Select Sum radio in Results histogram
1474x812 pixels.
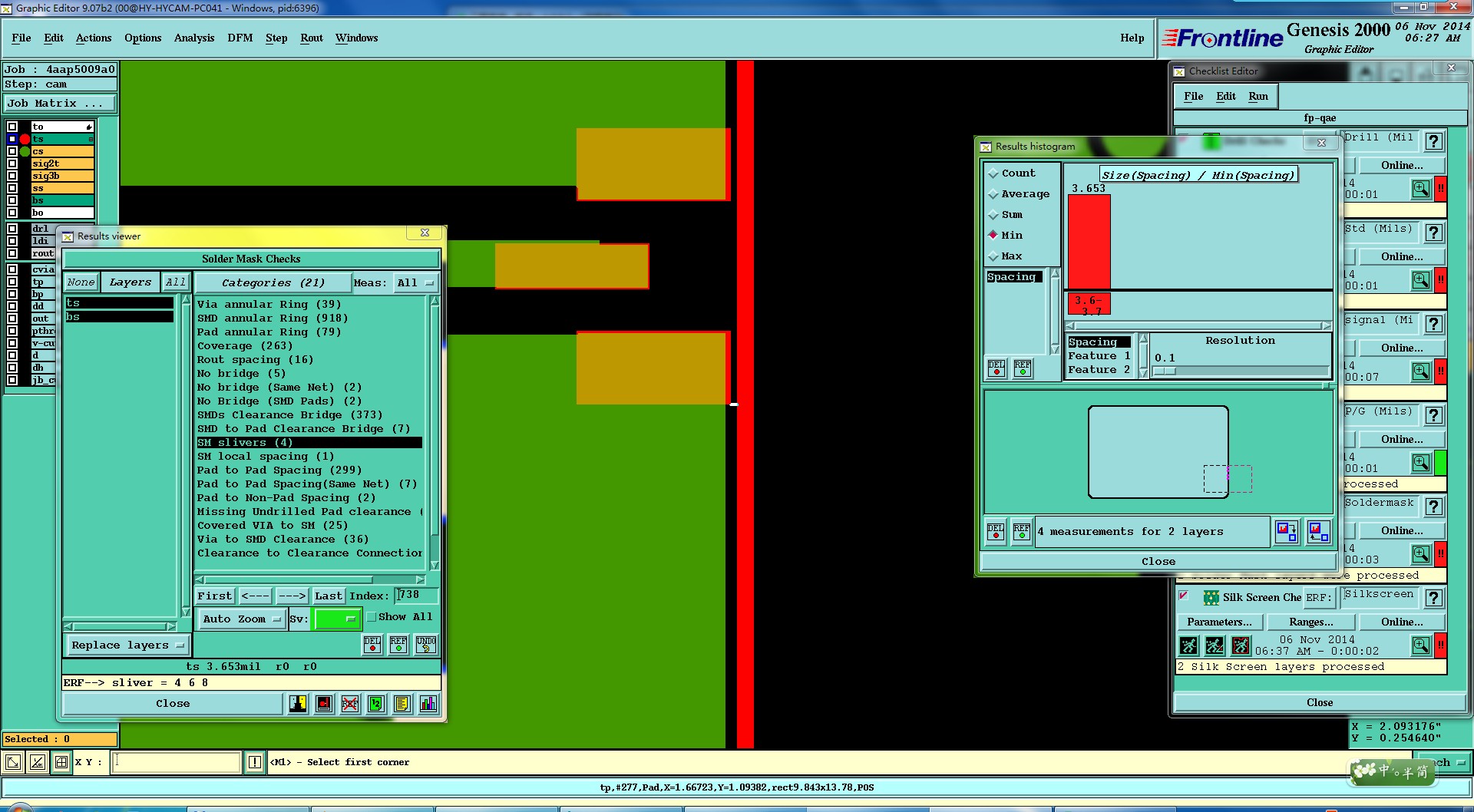click(x=993, y=215)
